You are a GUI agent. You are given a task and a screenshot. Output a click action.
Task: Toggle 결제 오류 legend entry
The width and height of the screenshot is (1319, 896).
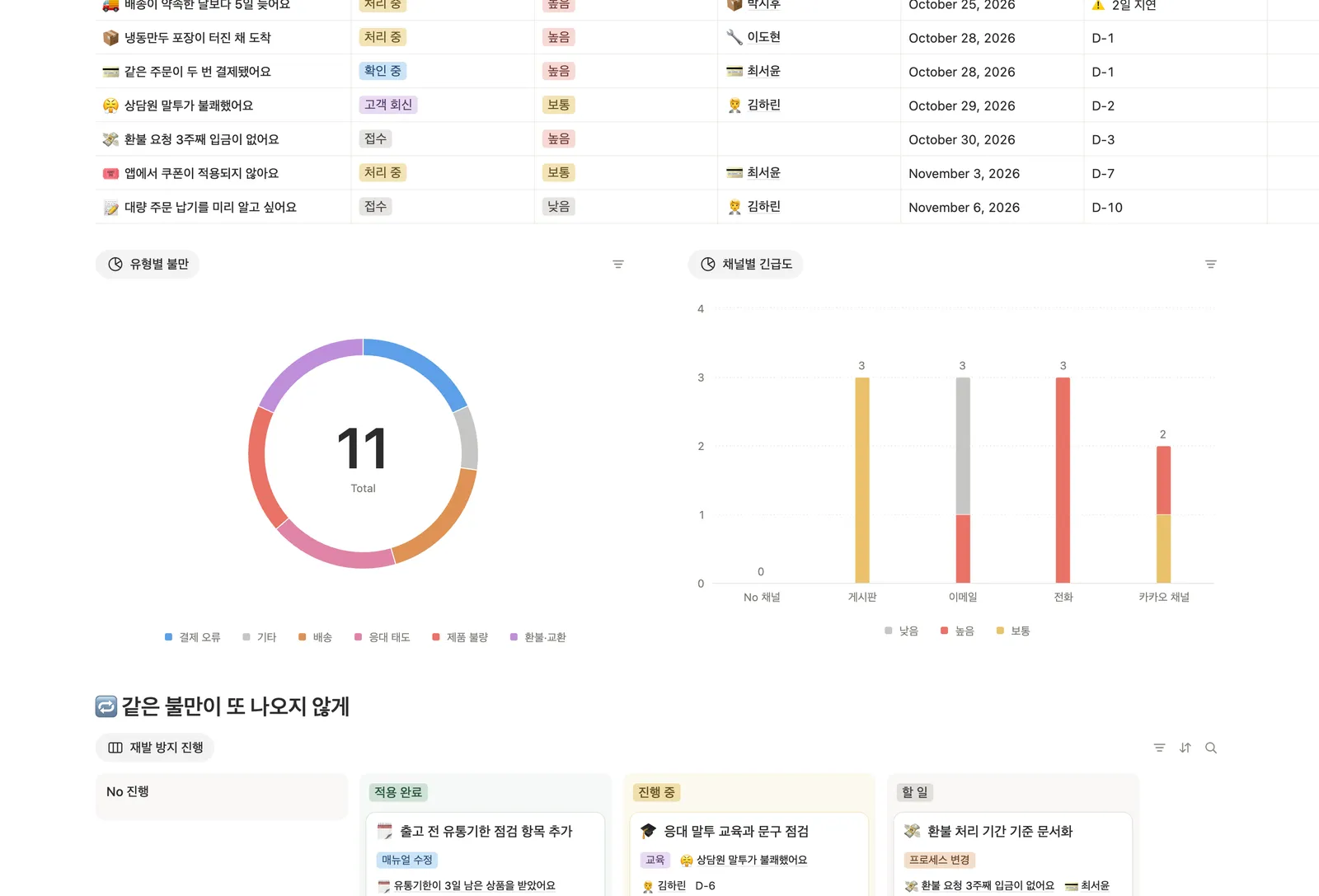193,637
